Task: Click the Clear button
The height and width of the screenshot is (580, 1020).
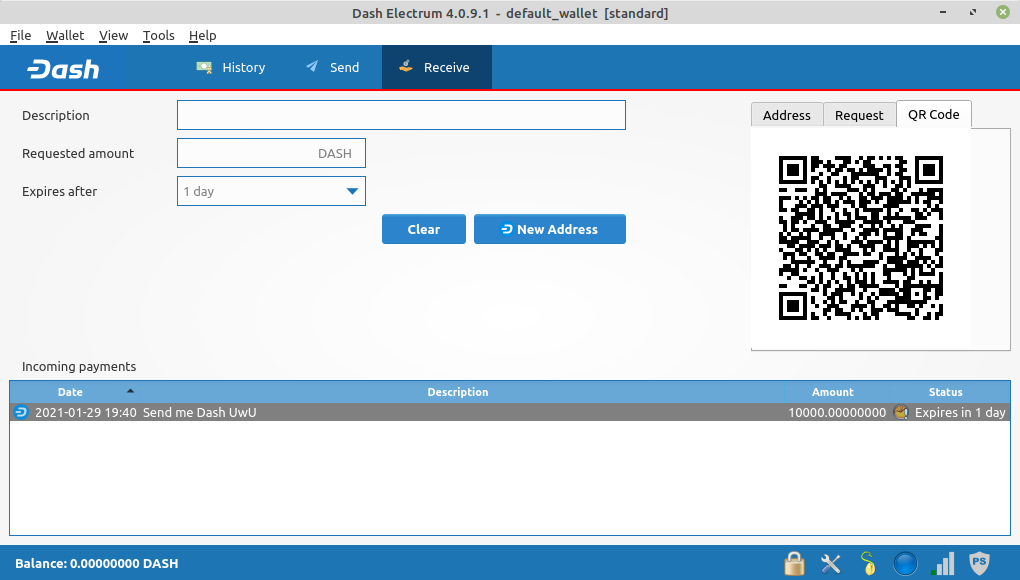Action: [423, 229]
